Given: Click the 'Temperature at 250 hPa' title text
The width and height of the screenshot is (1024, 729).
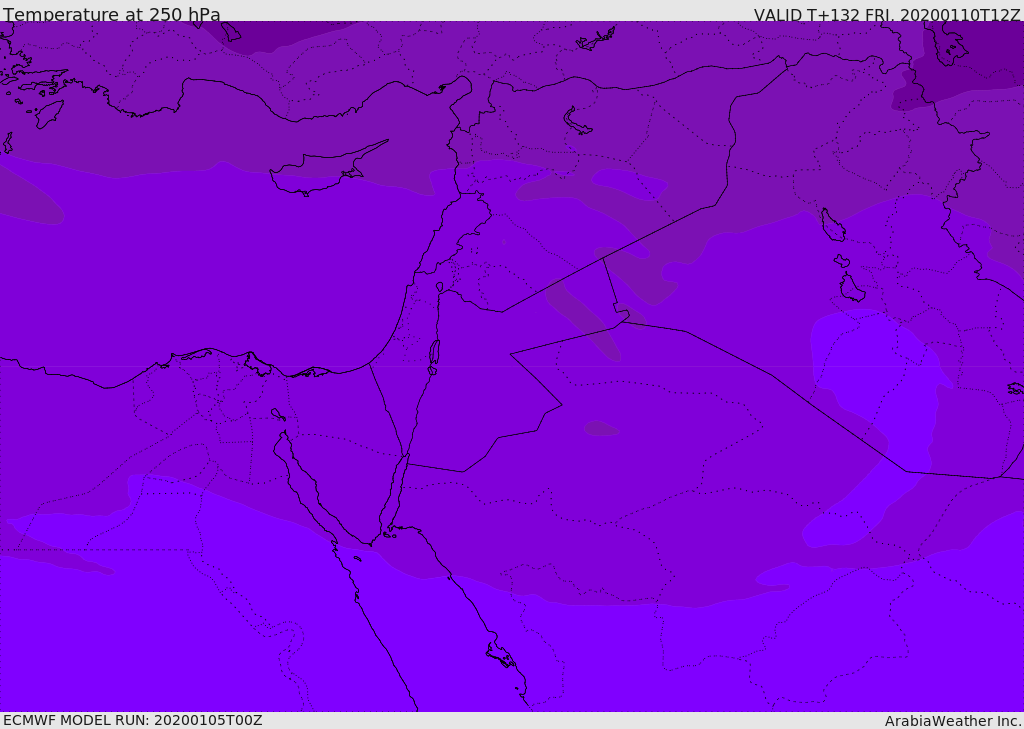Looking at the screenshot, I should 112,13.
